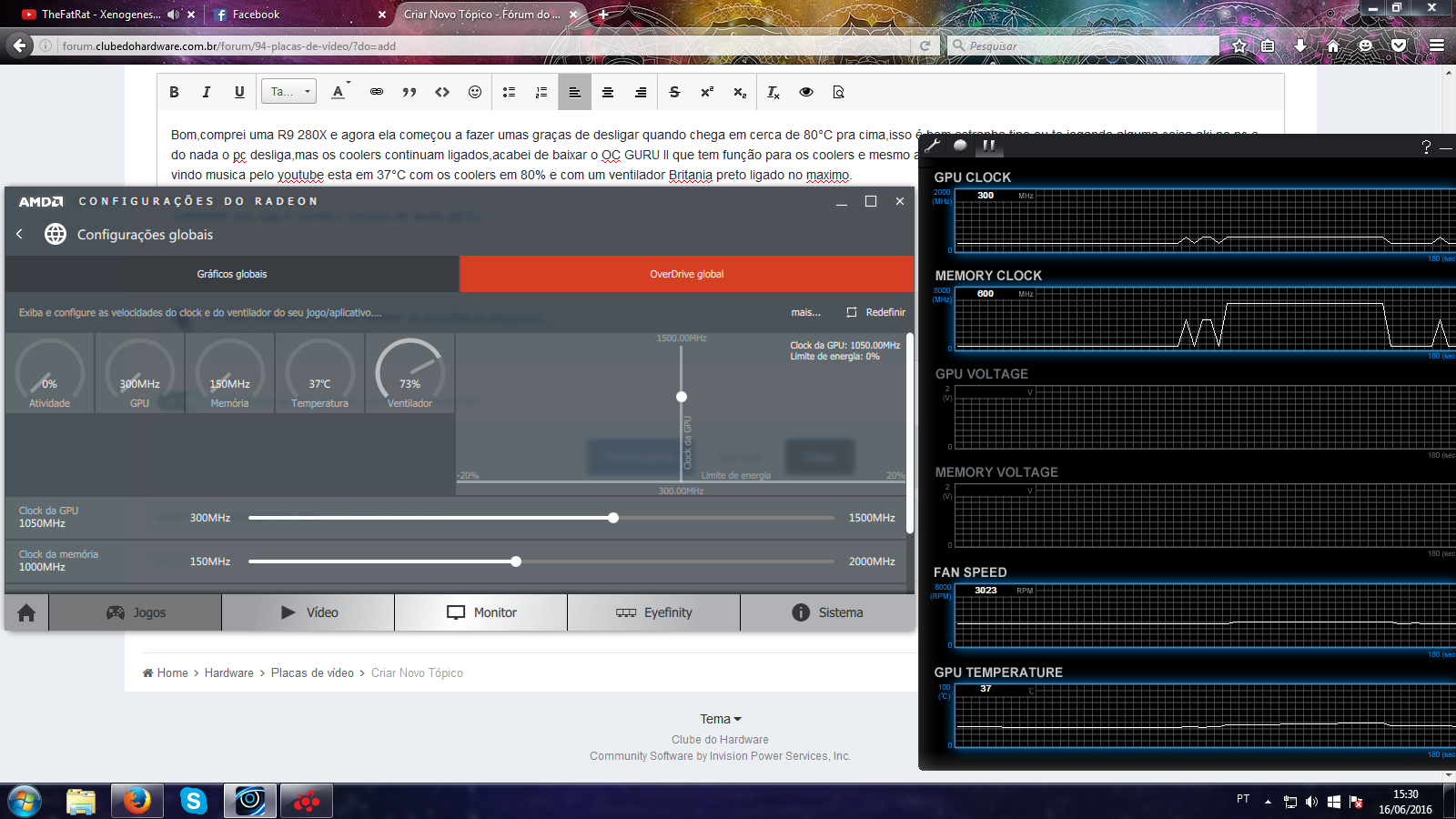Reload the page
1456x819 pixels.
(925, 45)
